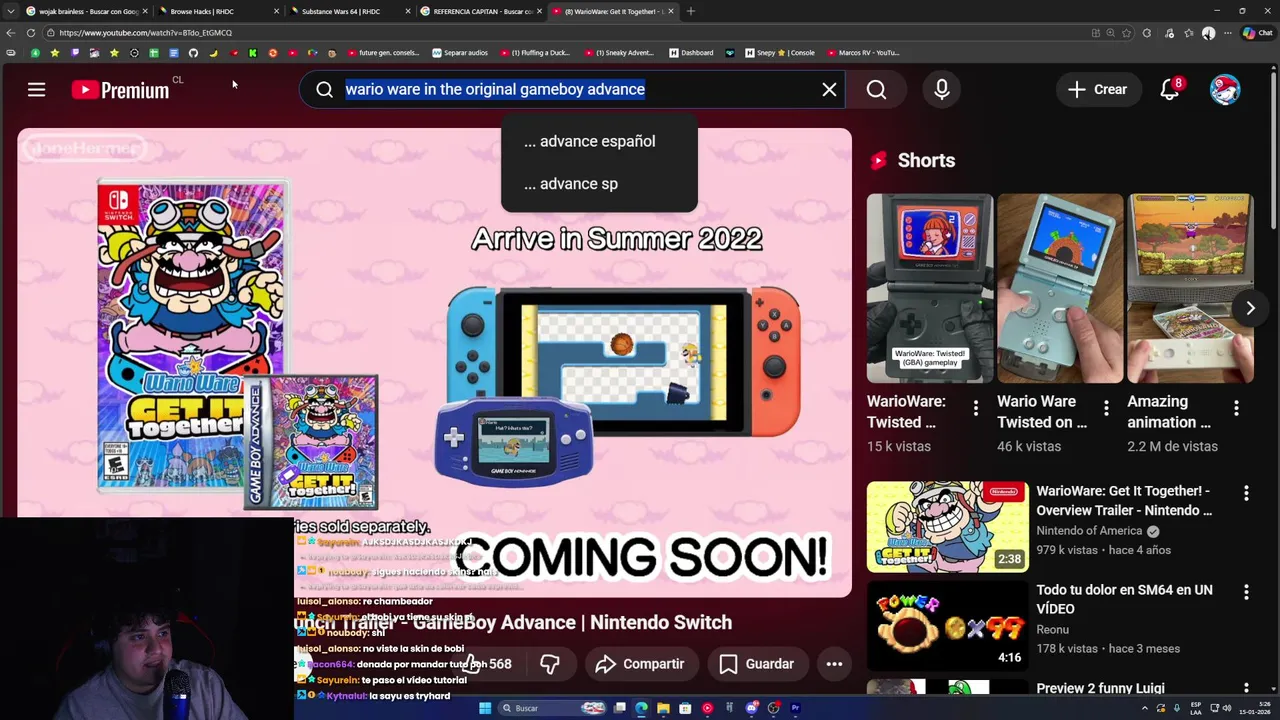Open the 'Get It Together! Overview Trailer' video title
The image size is (1280, 720).
1124,501
